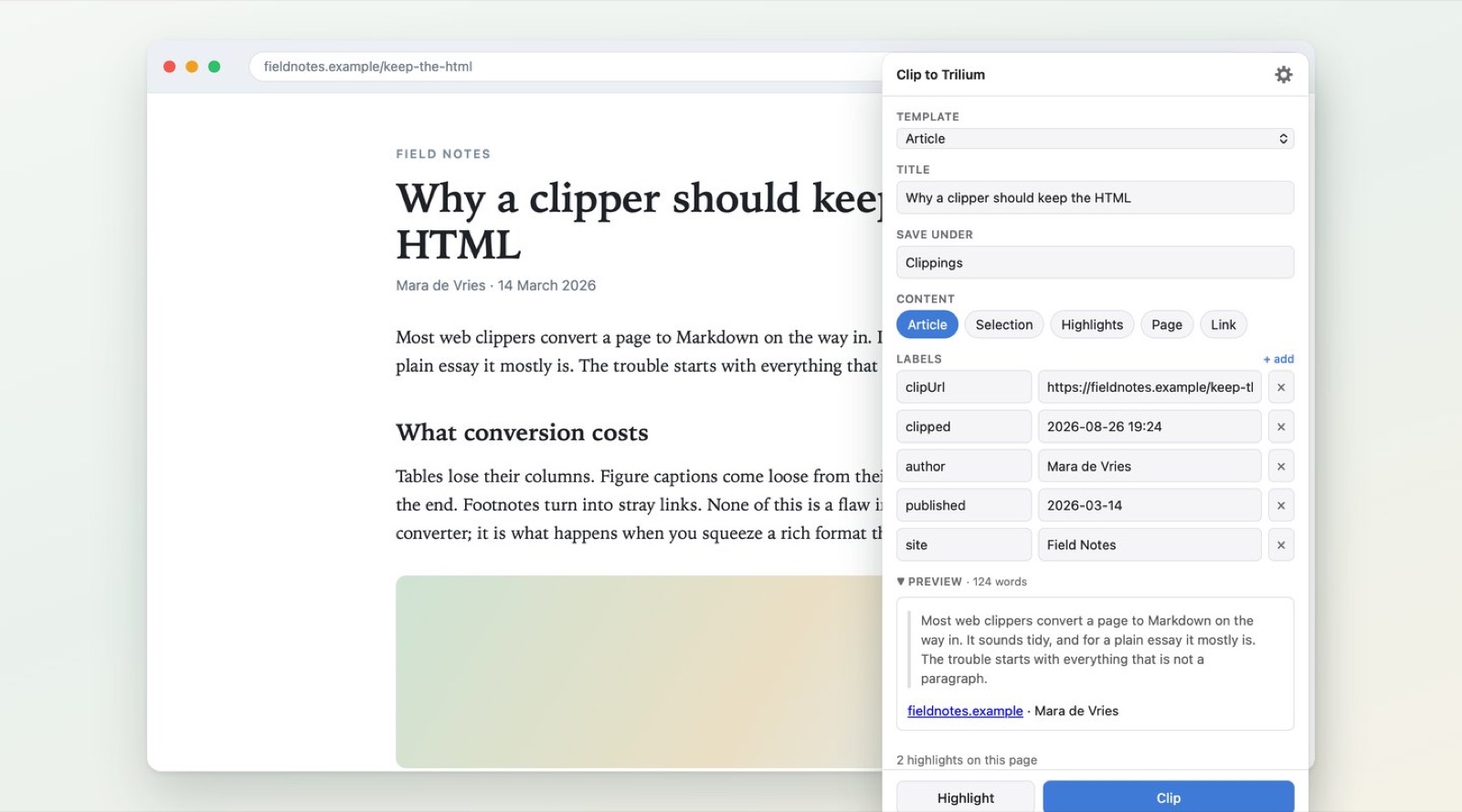Edit the clipUrl label name field
This screenshot has width=1462, height=812.
pyautogui.click(x=964, y=387)
